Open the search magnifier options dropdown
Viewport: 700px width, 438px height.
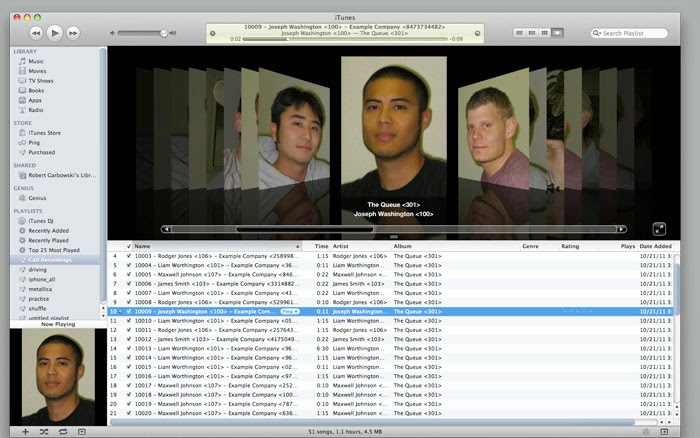[596, 33]
